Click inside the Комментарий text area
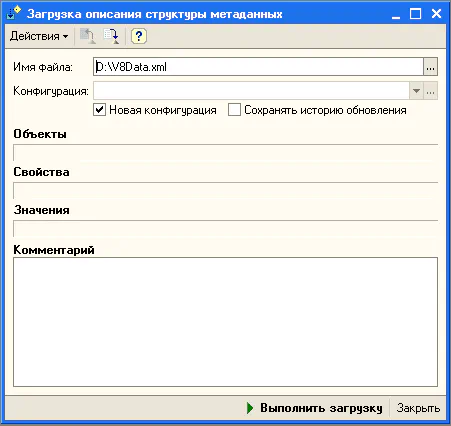This screenshot has height=426, width=451. point(225,322)
